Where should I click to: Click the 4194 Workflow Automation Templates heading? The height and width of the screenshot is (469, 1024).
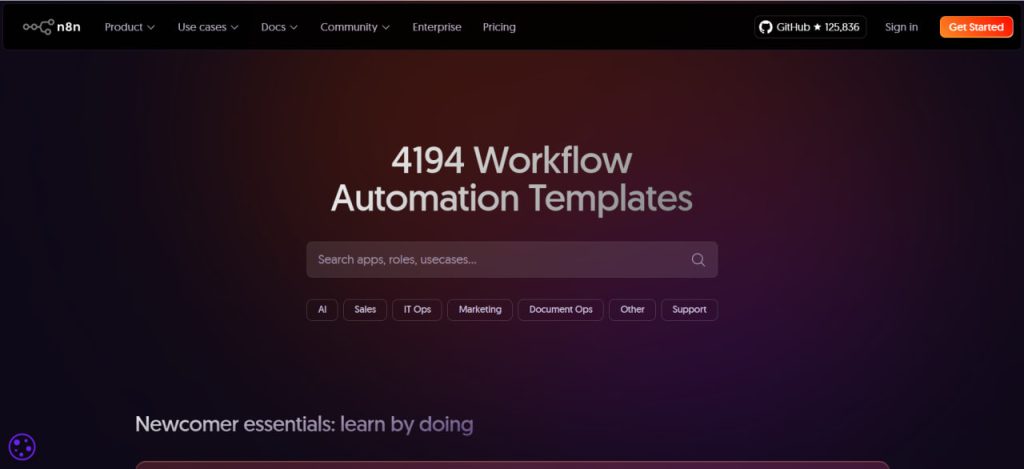click(511, 179)
